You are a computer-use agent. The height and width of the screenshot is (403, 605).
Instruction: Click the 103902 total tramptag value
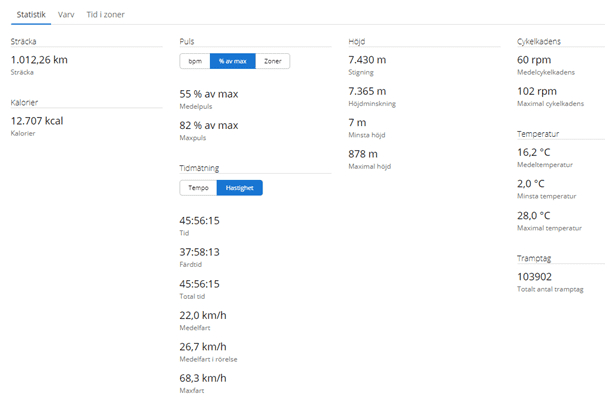[x=536, y=277]
